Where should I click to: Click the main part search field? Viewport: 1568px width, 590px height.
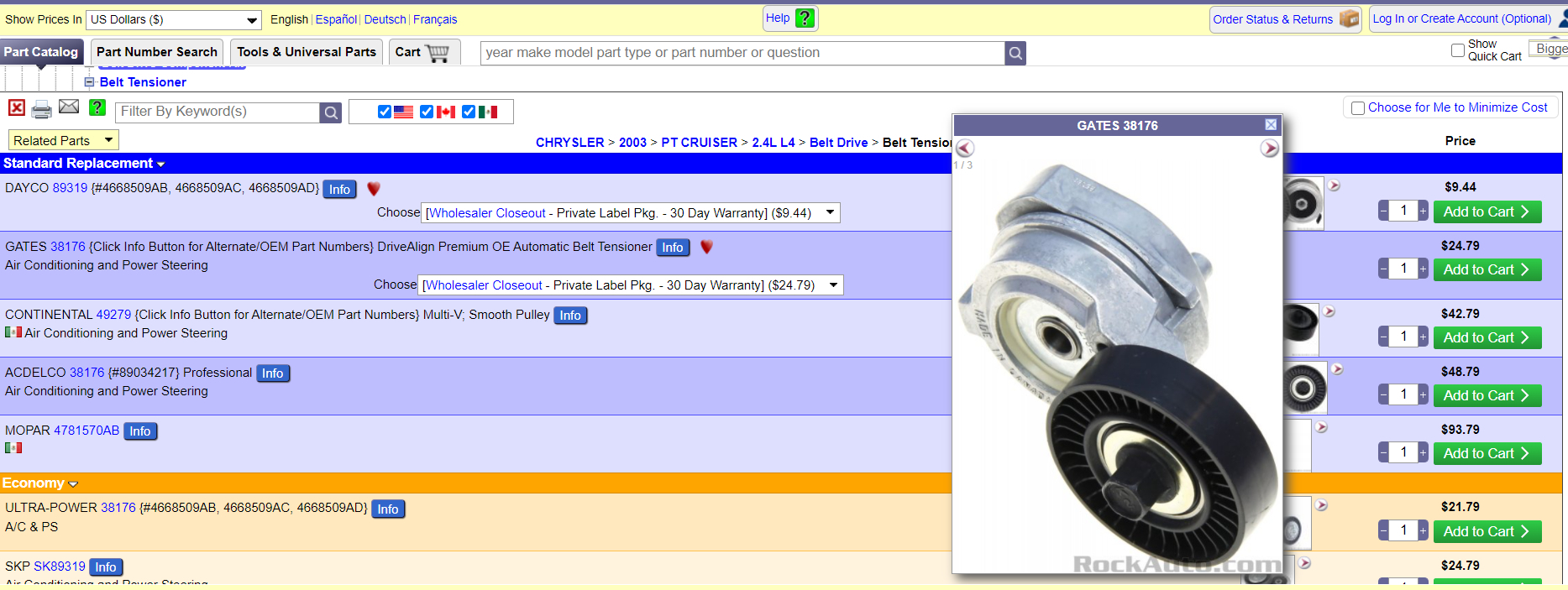pyautogui.click(x=742, y=53)
